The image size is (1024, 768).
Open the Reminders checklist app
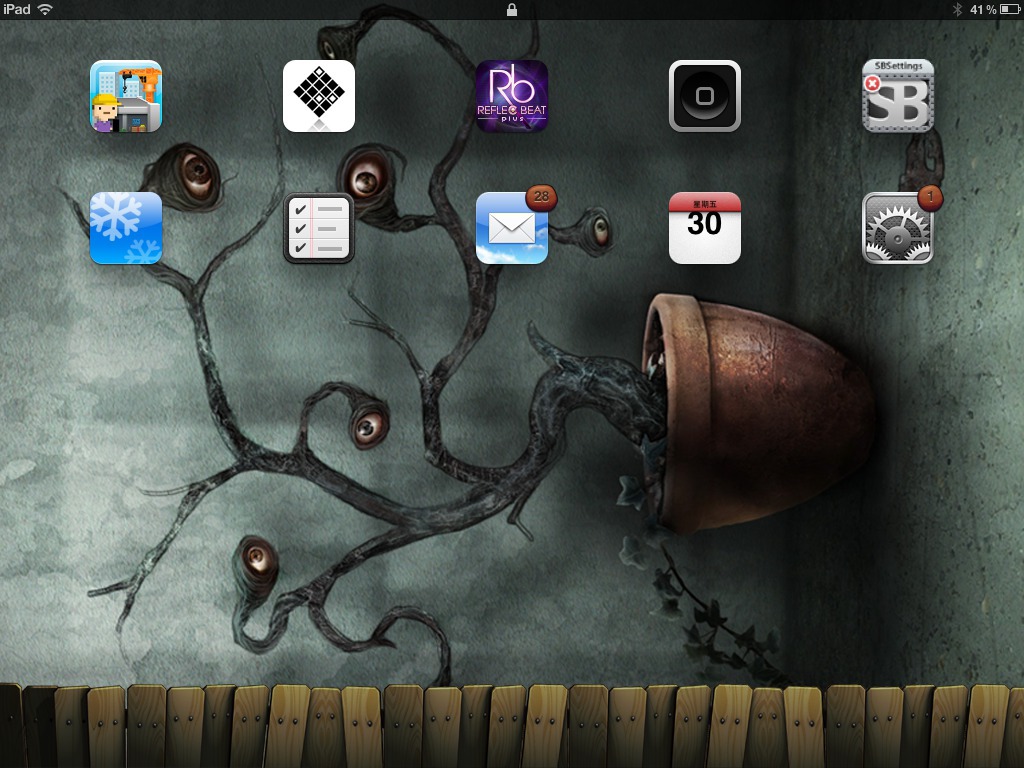pos(319,228)
